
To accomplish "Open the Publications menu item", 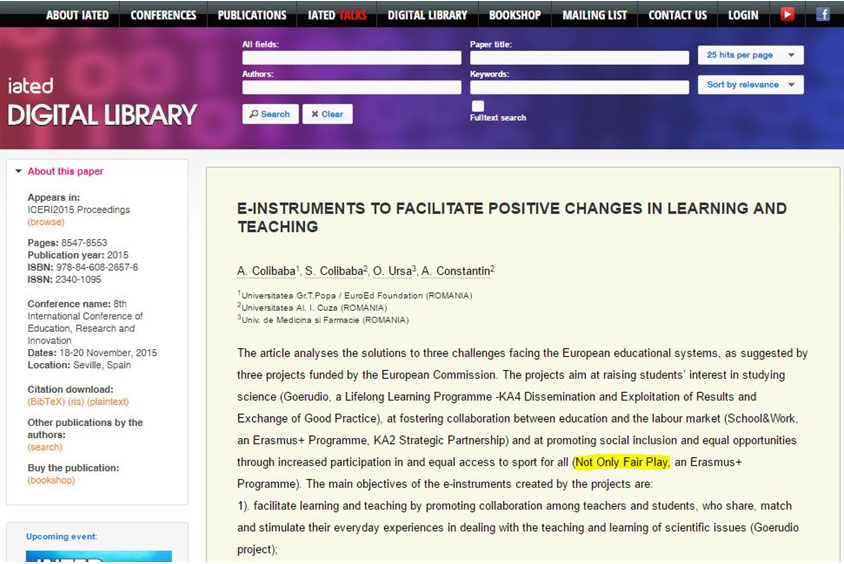I will 252,15.
